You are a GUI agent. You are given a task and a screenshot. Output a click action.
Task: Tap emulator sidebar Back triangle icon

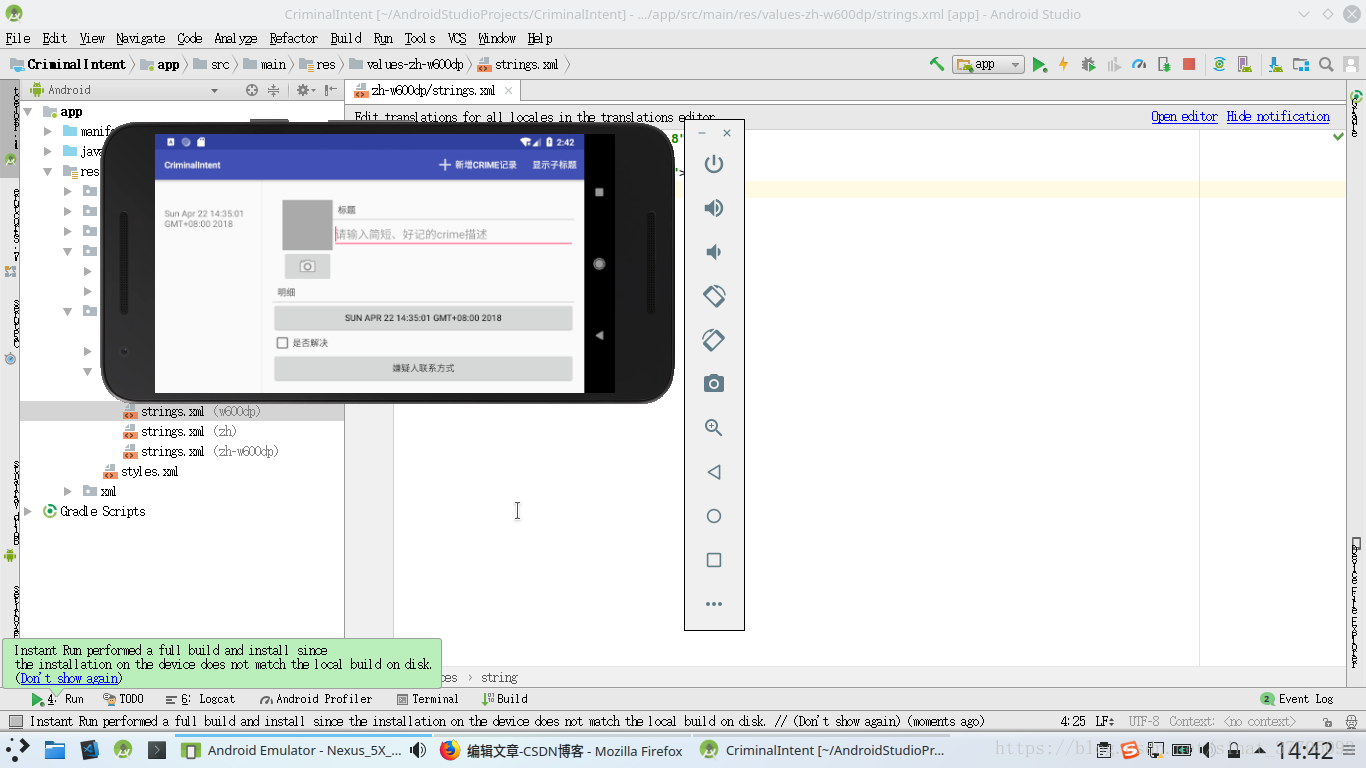click(714, 472)
